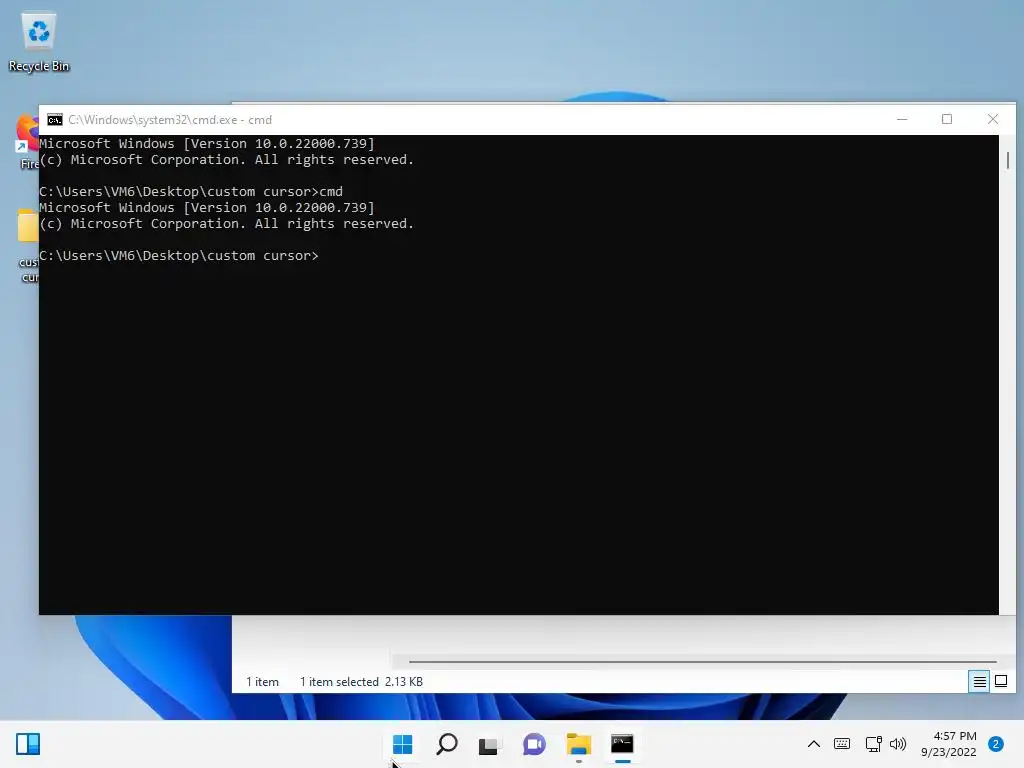Open taskbar Search

coord(447,744)
